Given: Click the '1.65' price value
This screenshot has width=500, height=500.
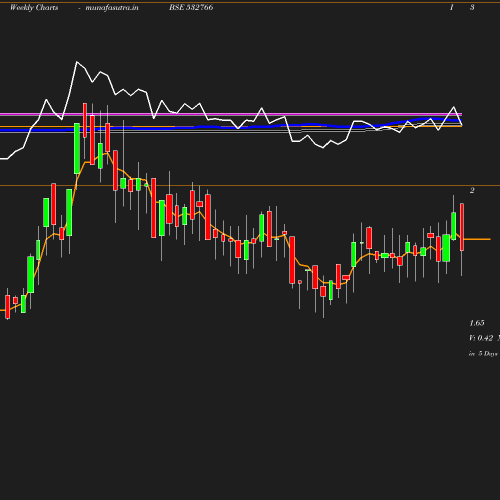Looking at the screenshot, I should 477,323.
